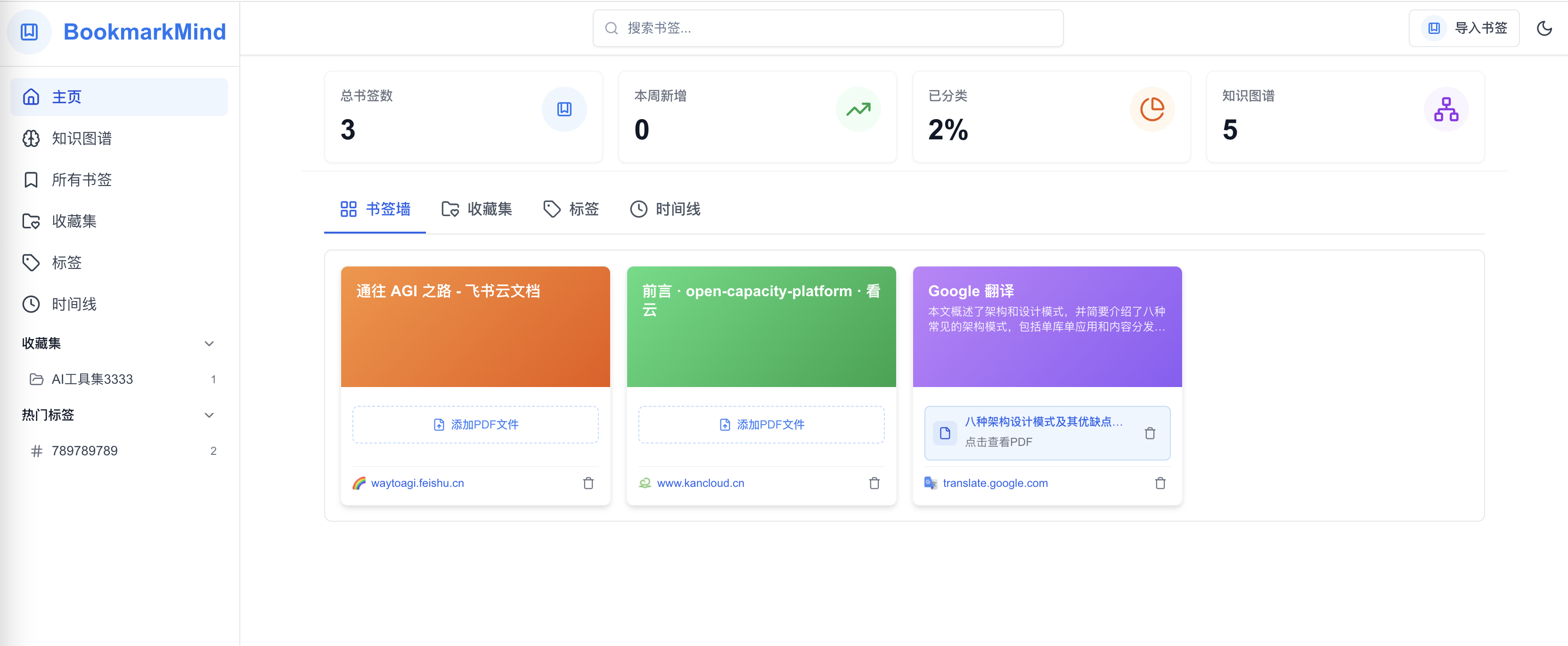Add PDF file to 通往 AGI 之路 card

point(475,425)
